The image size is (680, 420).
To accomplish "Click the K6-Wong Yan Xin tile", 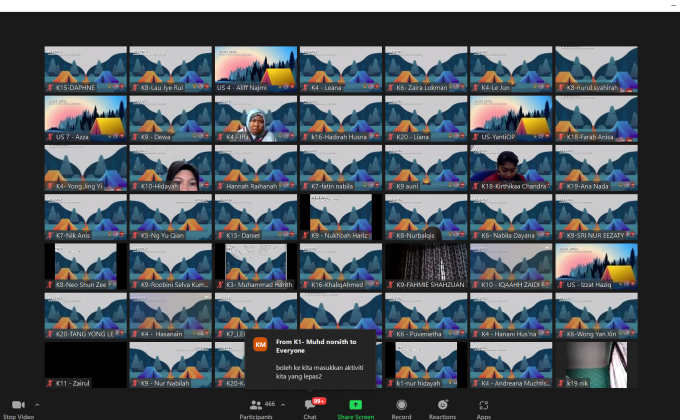I will (x=596, y=314).
